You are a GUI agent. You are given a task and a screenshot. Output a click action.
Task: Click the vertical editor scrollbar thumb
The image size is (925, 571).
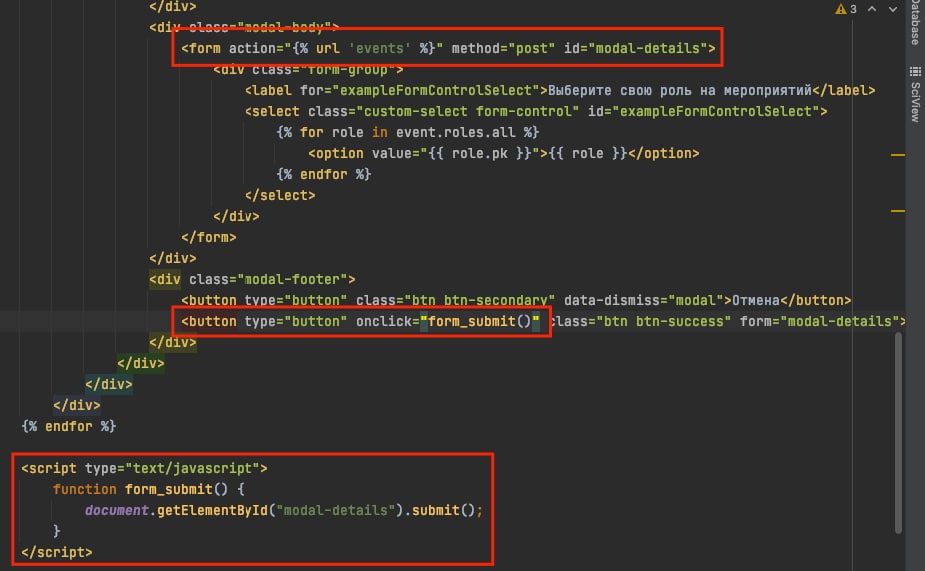898,433
